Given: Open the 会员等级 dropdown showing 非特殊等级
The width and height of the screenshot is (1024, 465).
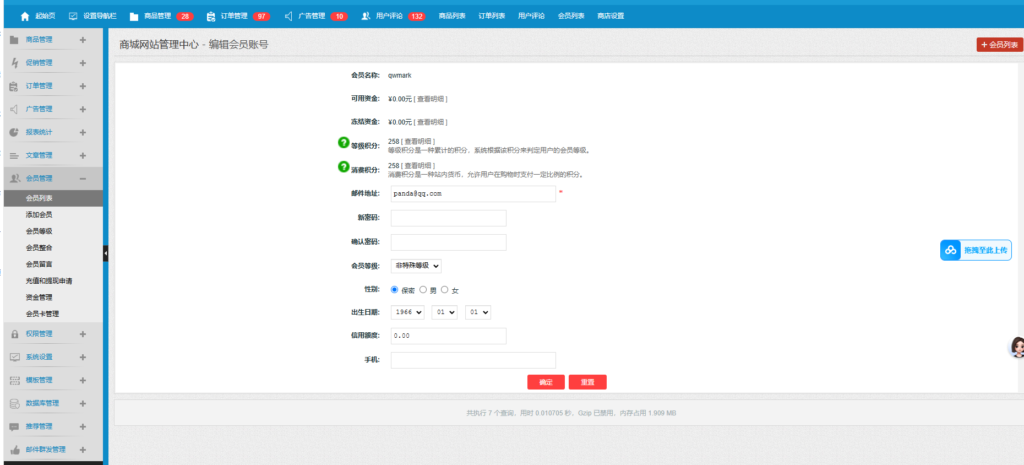Looking at the screenshot, I should tap(416, 266).
